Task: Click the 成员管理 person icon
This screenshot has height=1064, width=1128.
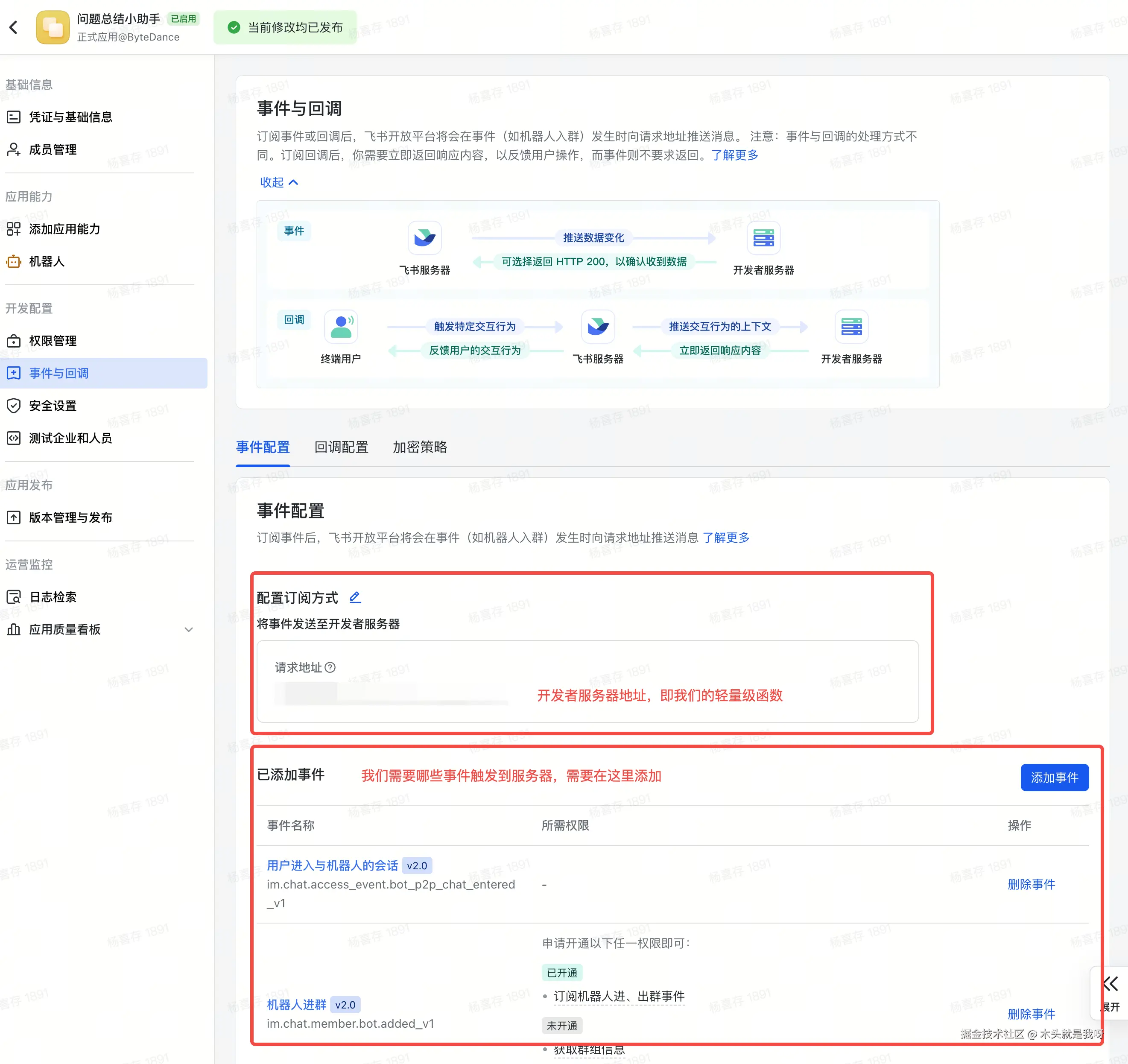Action: click(14, 149)
